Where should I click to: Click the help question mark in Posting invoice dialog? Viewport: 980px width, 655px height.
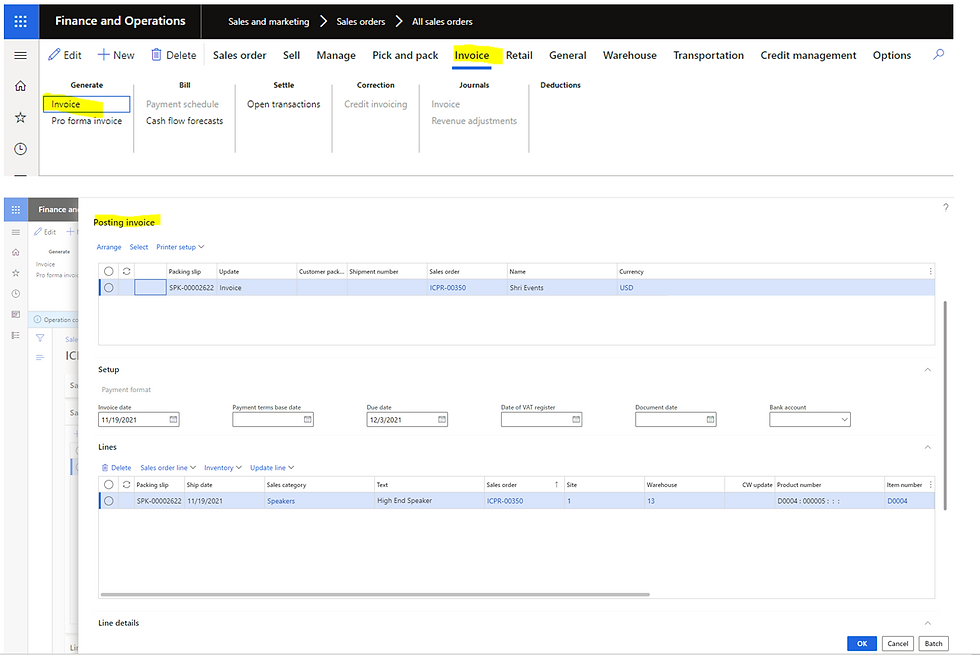[946, 208]
